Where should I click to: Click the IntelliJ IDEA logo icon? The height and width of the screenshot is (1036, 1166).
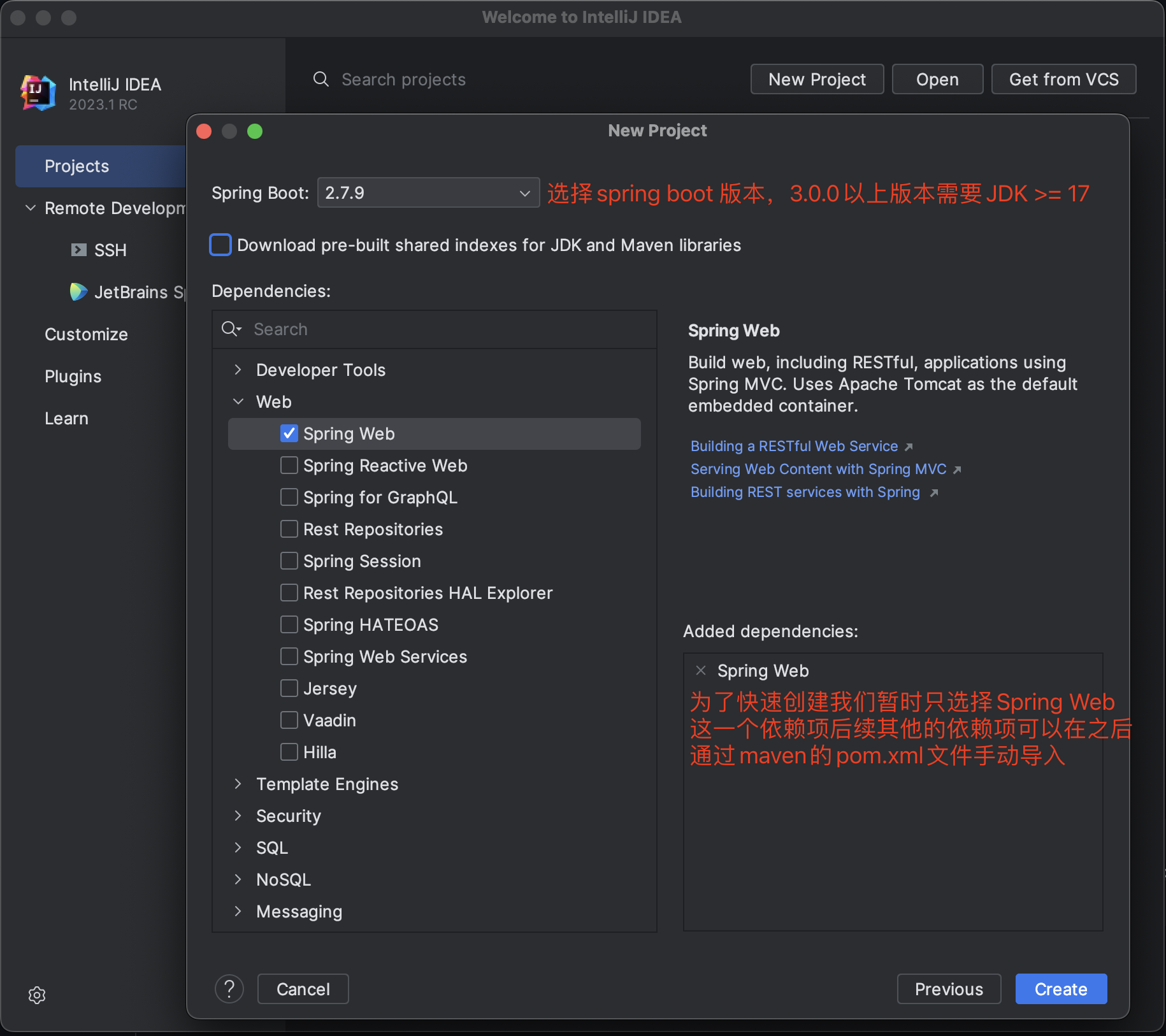pos(38,93)
